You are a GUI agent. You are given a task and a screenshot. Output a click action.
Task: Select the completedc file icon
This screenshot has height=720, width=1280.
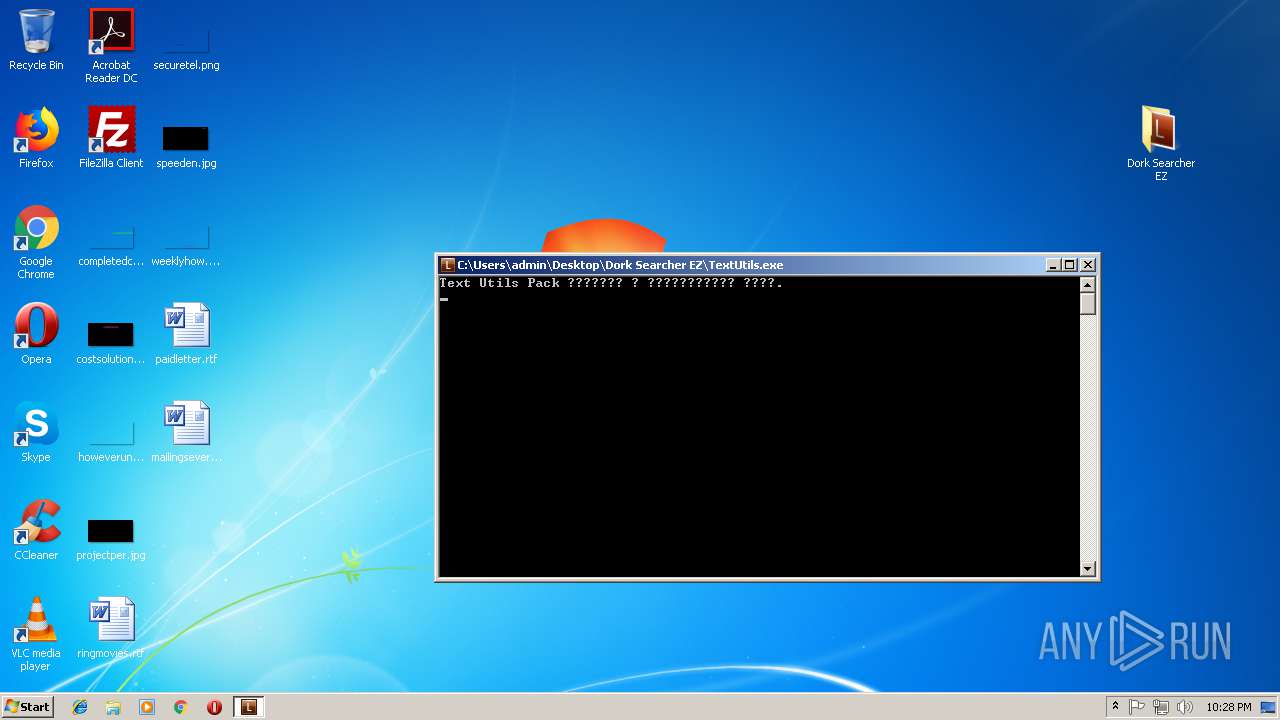click(111, 247)
